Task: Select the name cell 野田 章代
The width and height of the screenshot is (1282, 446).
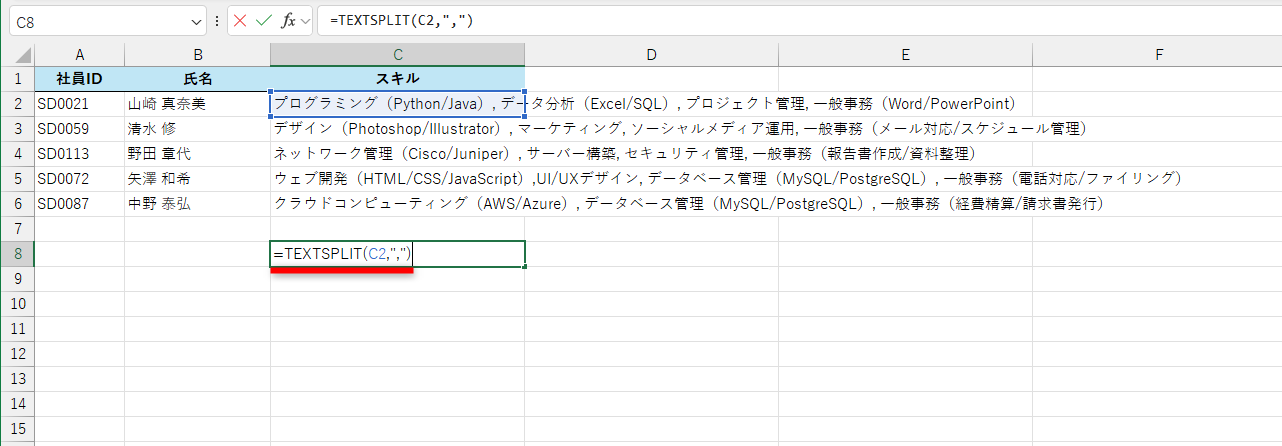Action: pyautogui.click(x=197, y=154)
